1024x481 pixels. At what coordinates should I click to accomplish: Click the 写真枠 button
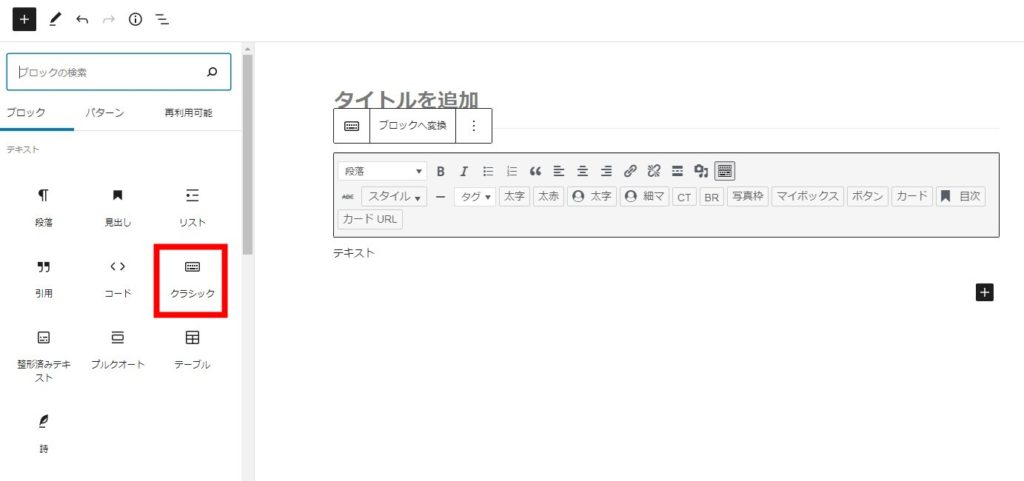pos(748,196)
